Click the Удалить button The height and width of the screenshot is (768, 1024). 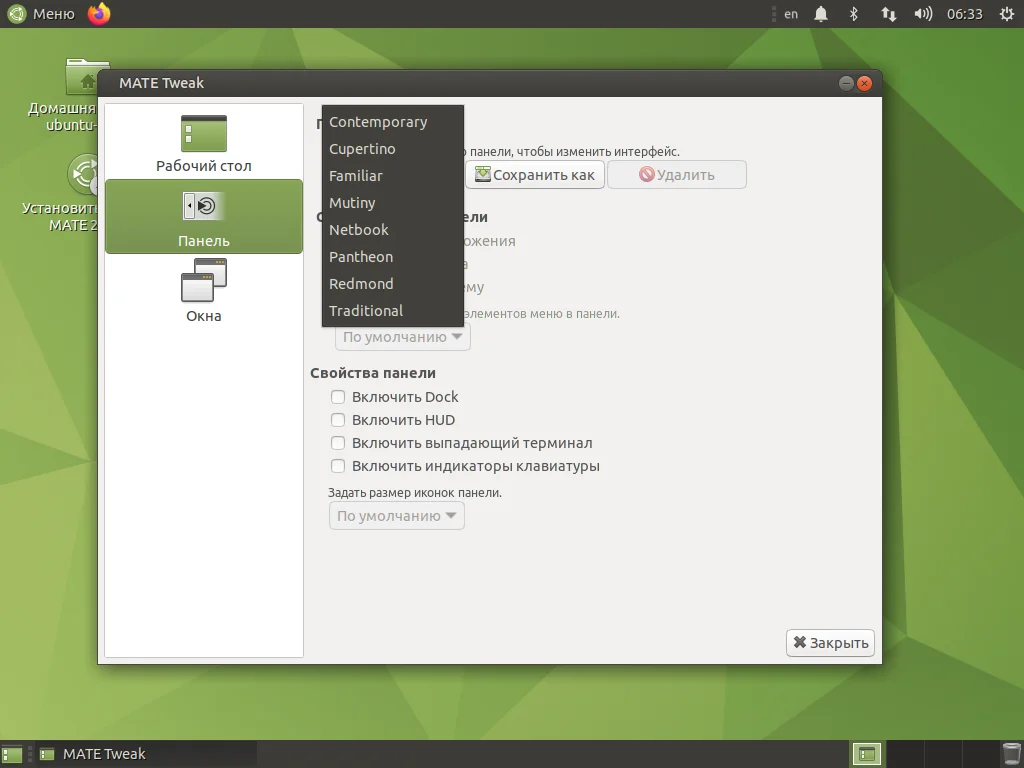pyautogui.click(x=677, y=175)
